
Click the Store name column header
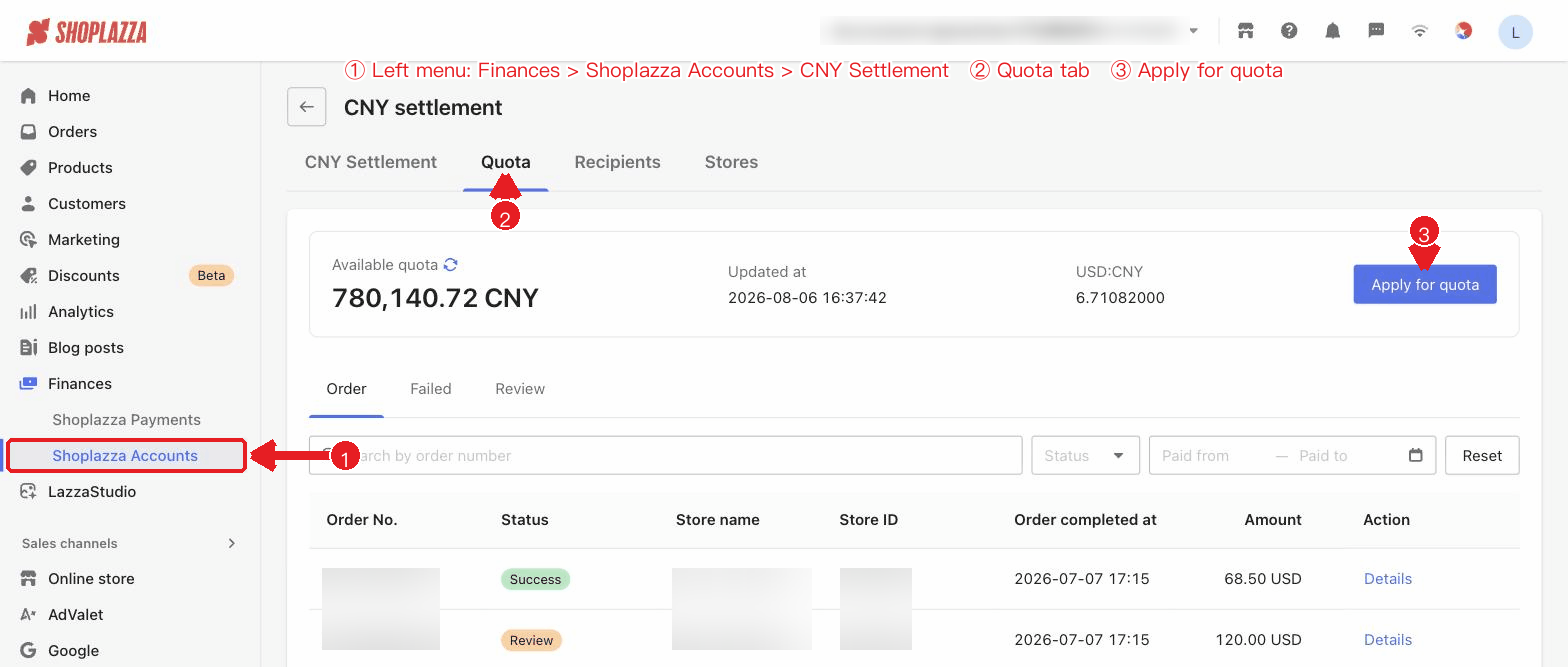click(x=718, y=520)
